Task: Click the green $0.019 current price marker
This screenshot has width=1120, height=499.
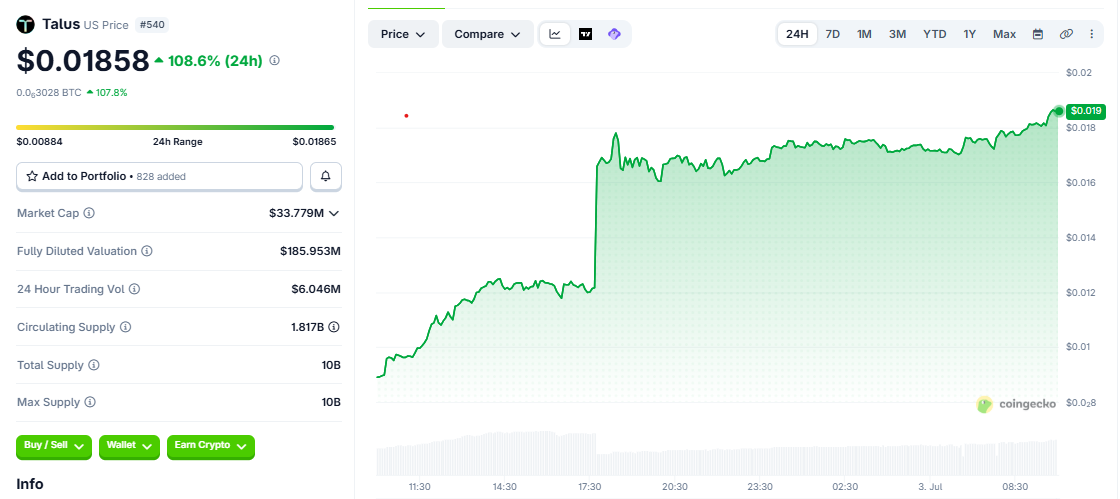Action: 1086,111
